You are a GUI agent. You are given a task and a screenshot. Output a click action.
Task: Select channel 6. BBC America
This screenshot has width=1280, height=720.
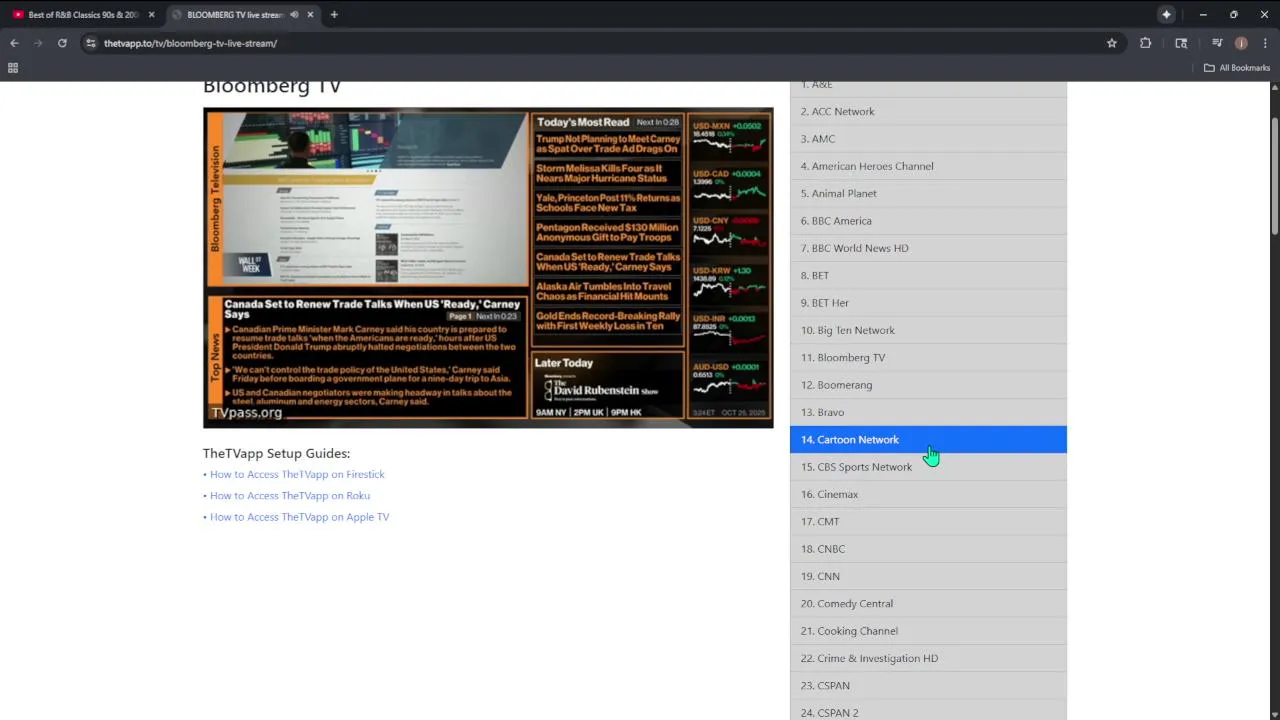coord(928,221)
